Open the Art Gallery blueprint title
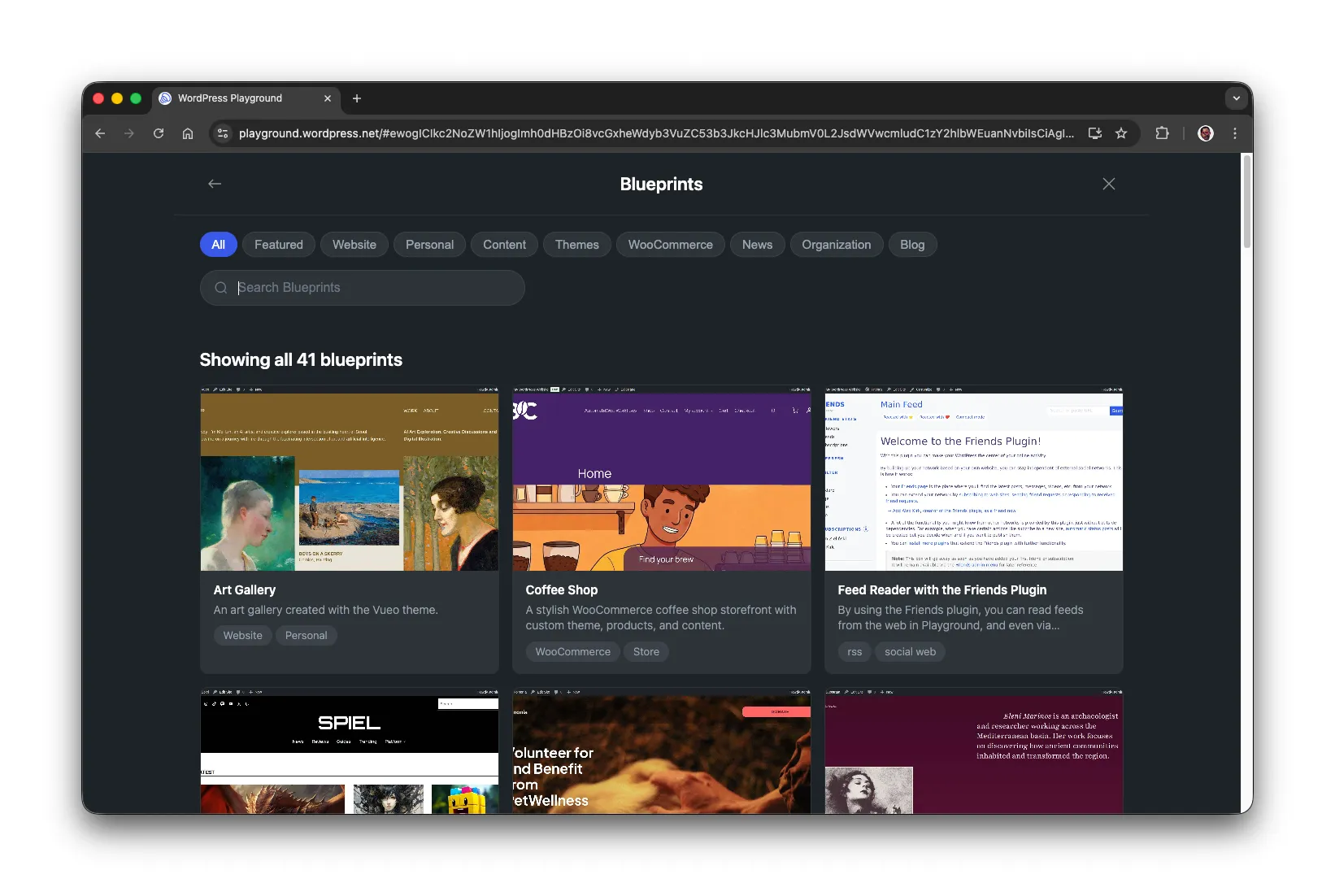 (244, 590)
